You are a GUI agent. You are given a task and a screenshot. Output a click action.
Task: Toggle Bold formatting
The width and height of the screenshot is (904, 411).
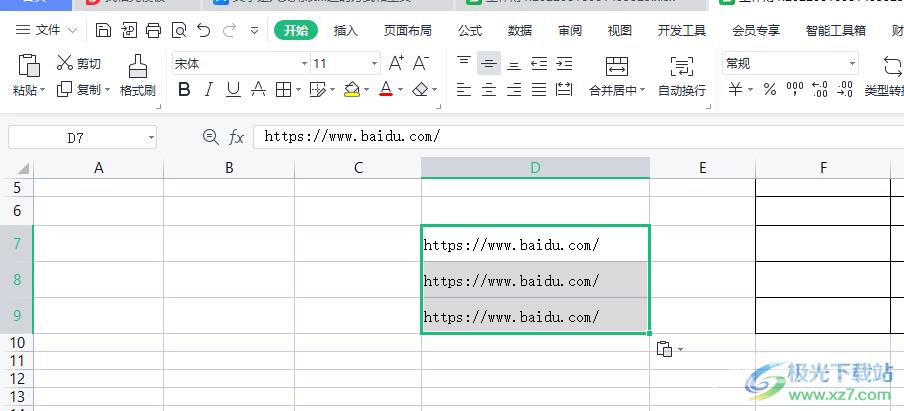(184, 89)
